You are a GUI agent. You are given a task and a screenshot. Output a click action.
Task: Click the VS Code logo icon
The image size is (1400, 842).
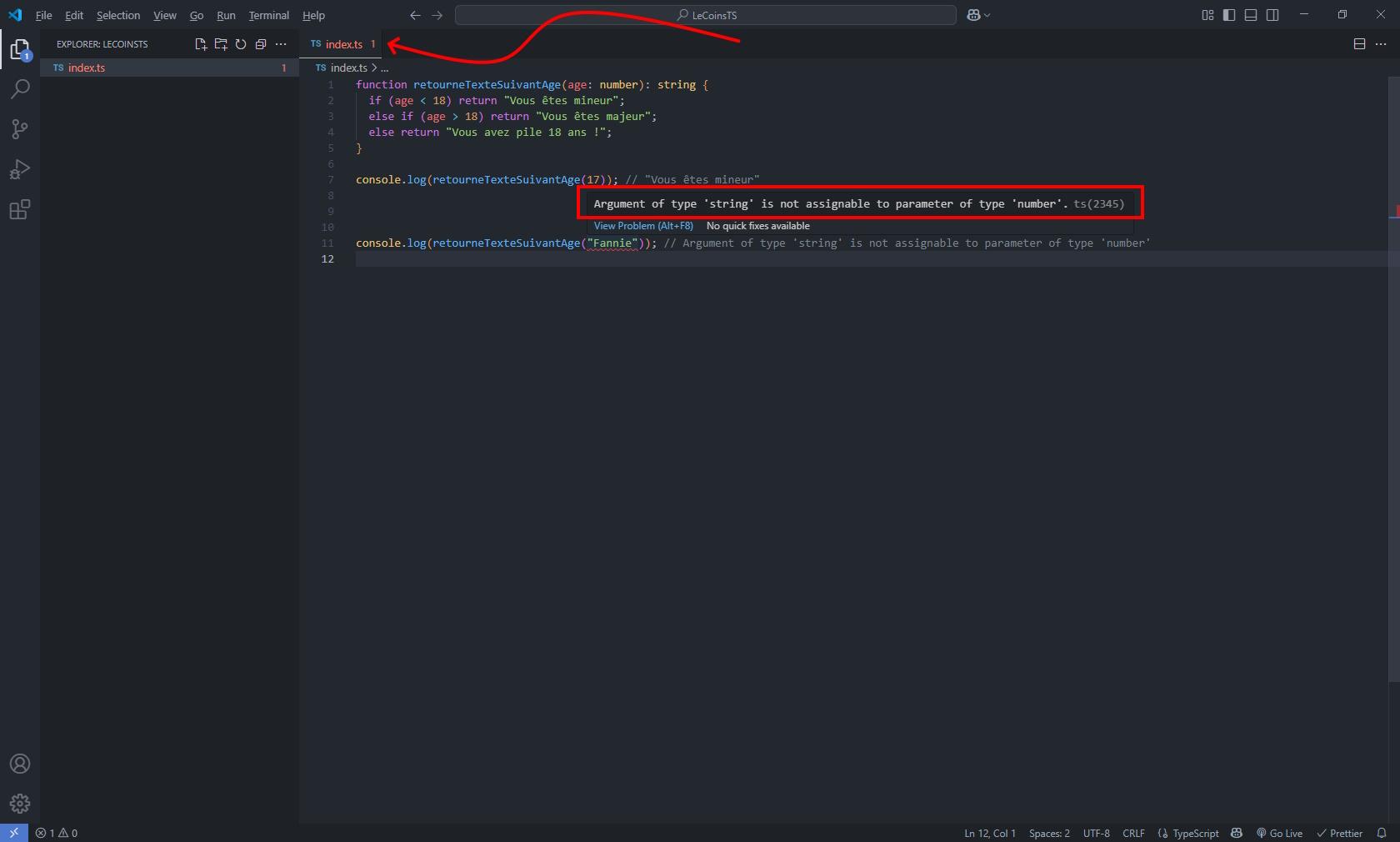(15, 15)
